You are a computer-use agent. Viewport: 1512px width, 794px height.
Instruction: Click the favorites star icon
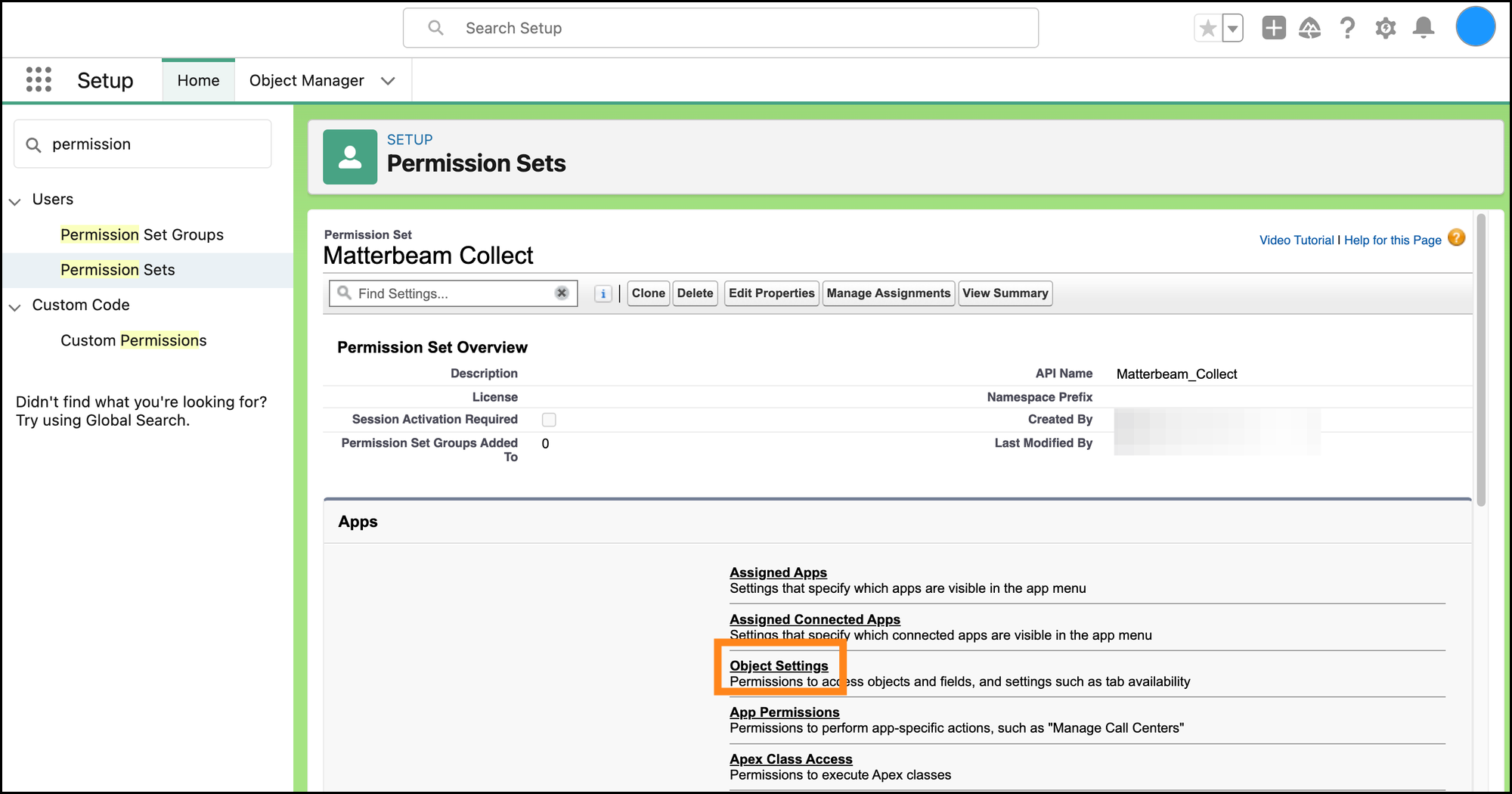pyautogui.click(x=1207, y=29)
